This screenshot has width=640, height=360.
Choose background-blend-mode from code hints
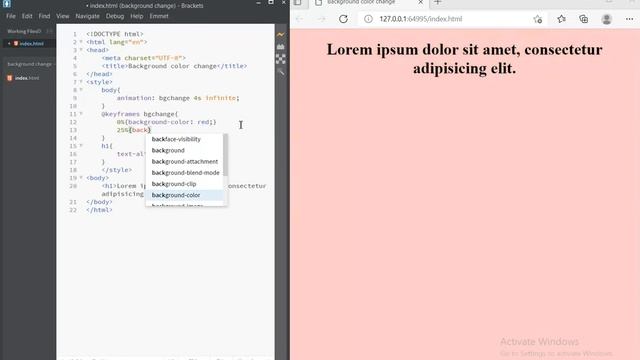[x=184, y=173]
